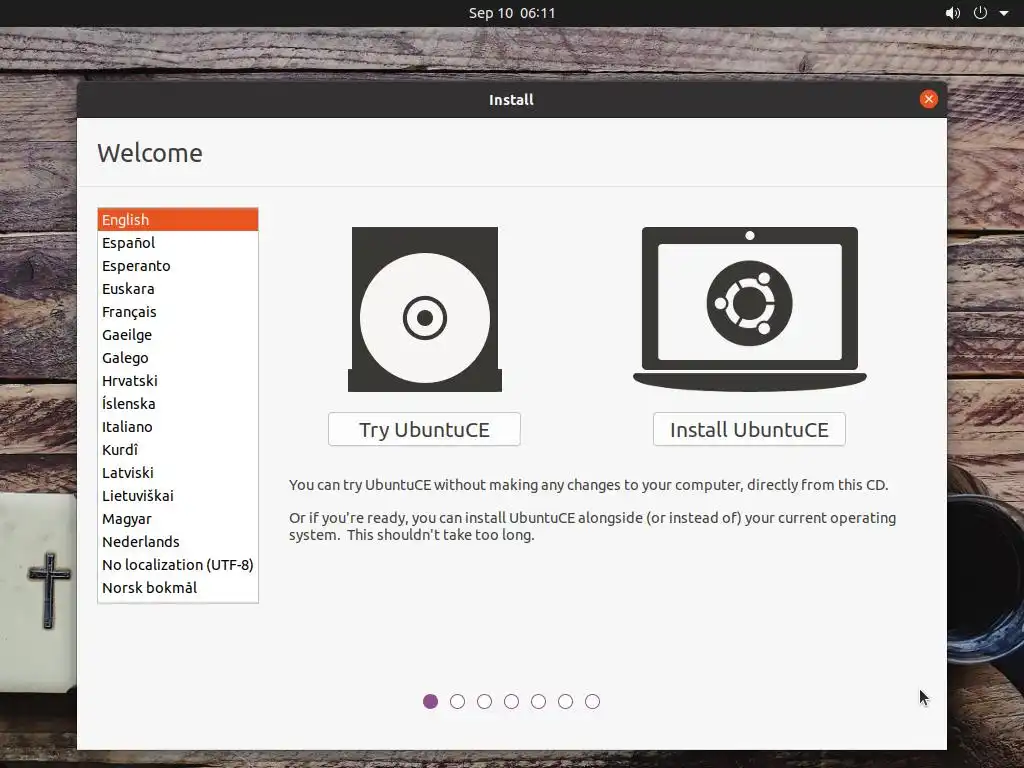Viewport: 1024px width, 768px height.
Task: Expand the system menu arrow in top bar
Action: point(1004,13)
